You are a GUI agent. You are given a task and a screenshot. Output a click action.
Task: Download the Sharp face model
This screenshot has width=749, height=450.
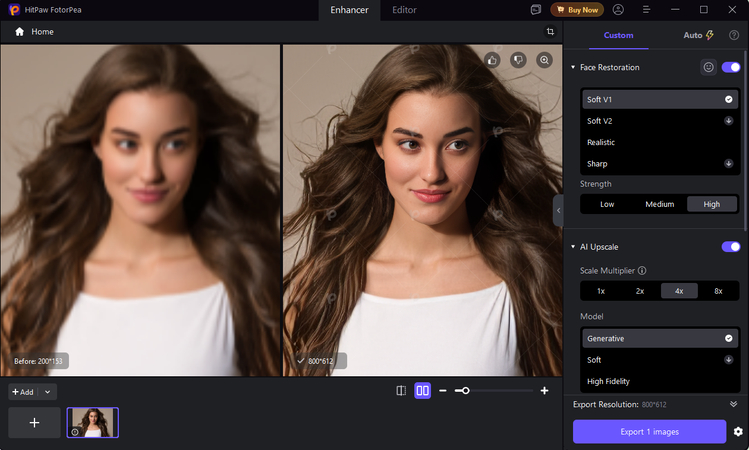[728, 163]
